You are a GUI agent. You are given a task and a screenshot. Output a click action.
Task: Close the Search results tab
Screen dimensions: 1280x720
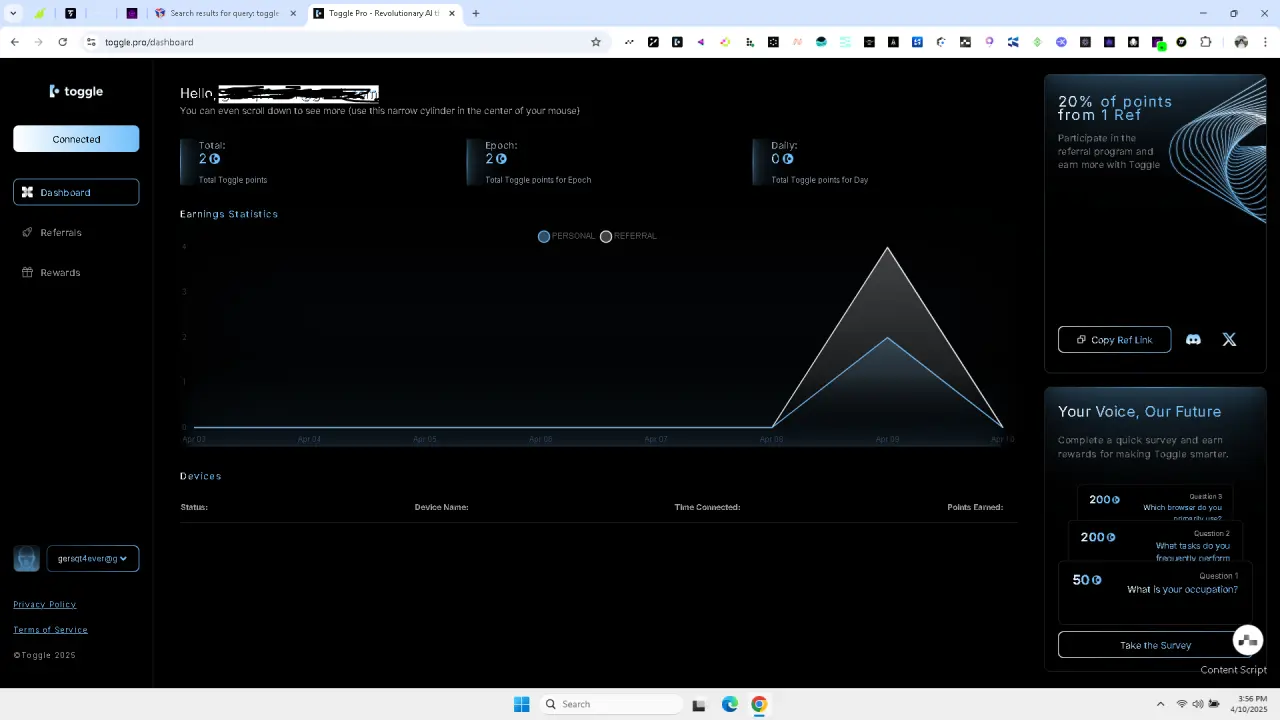point(294,13)
